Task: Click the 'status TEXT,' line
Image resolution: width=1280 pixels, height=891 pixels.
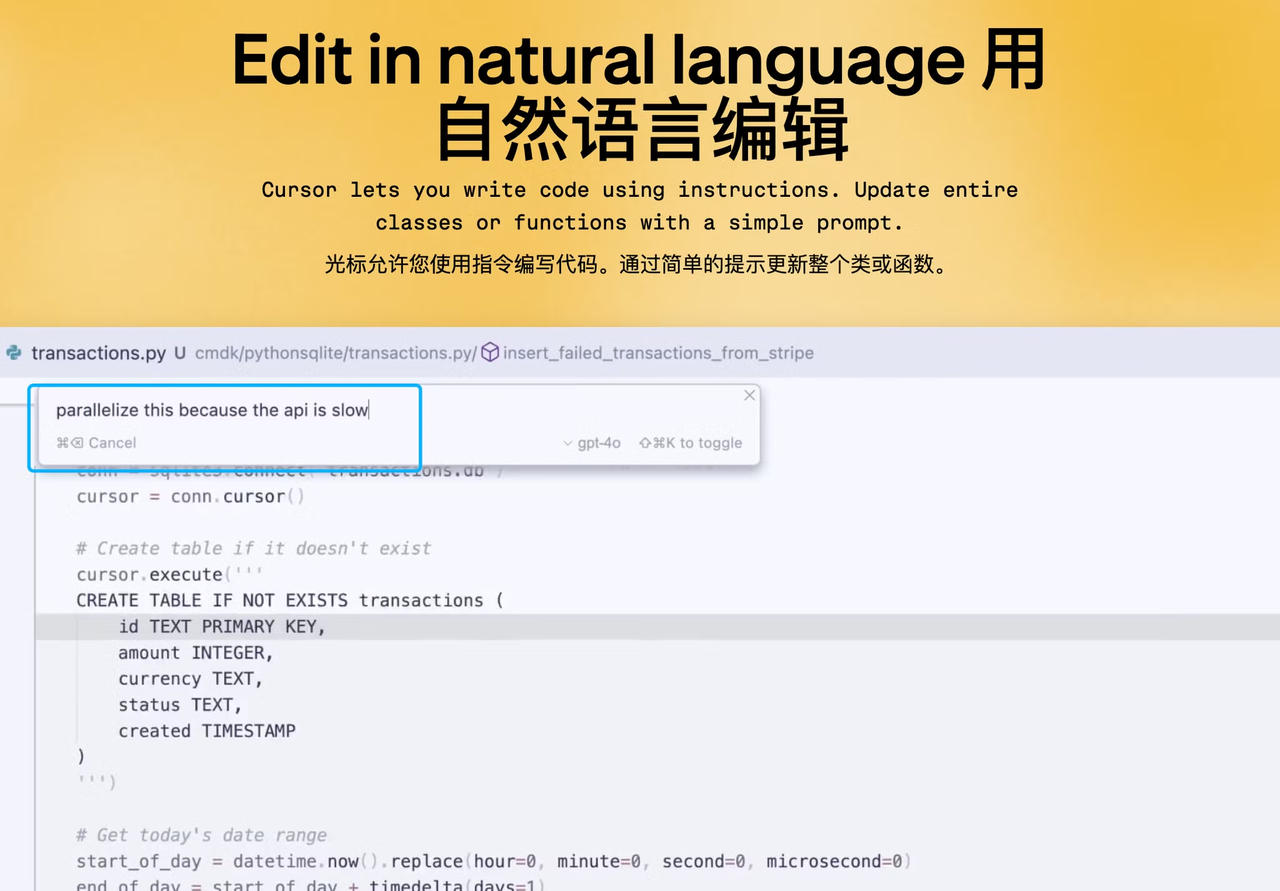Action: tap(180, 705)
